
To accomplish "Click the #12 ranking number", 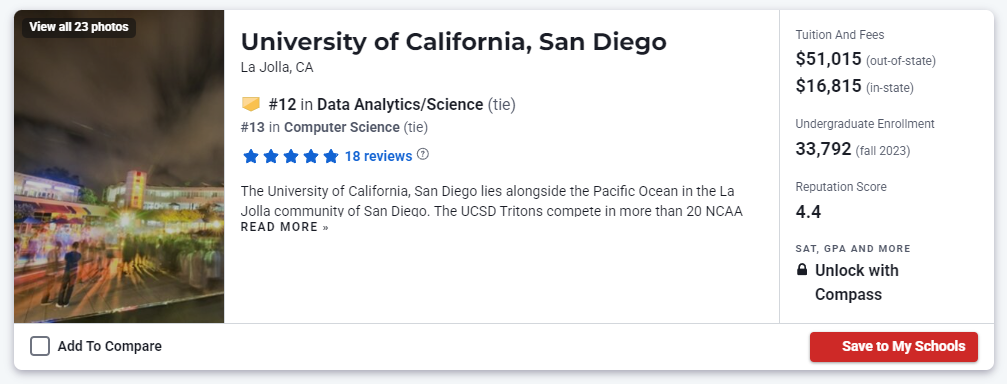I will [x=282, y=104].
